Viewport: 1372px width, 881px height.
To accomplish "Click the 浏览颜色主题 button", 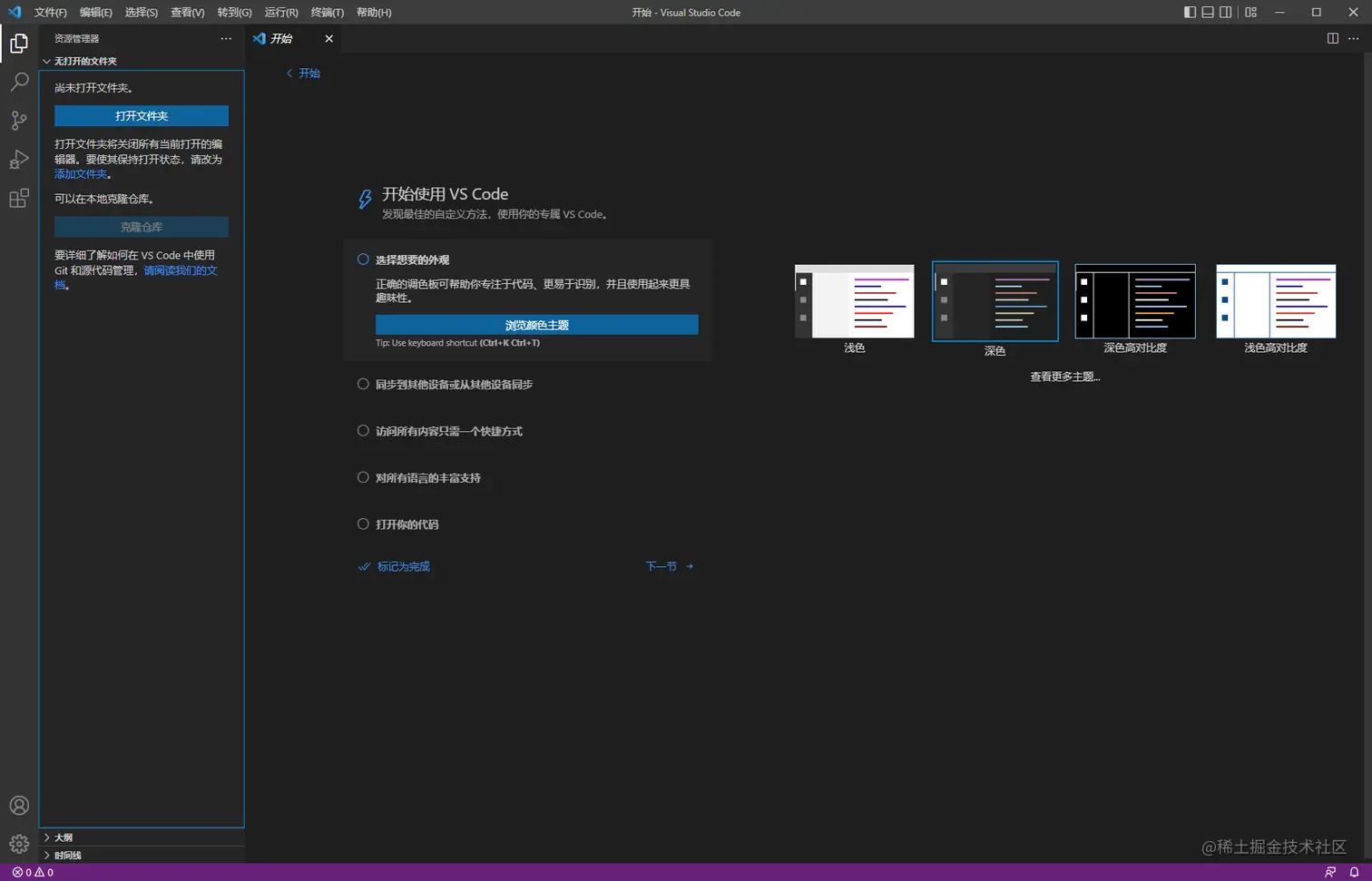I will pos(537,325).
